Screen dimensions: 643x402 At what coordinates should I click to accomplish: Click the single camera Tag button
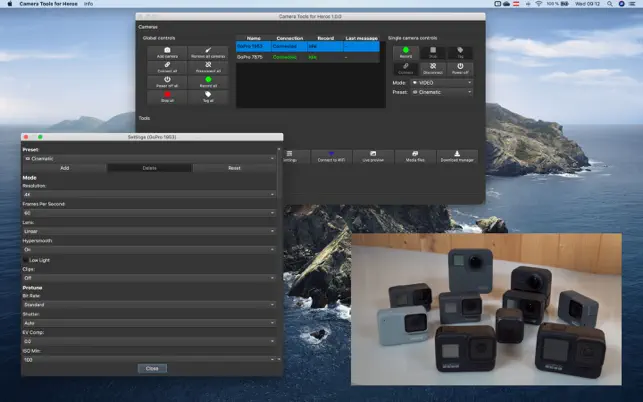(x=460, y=53)
